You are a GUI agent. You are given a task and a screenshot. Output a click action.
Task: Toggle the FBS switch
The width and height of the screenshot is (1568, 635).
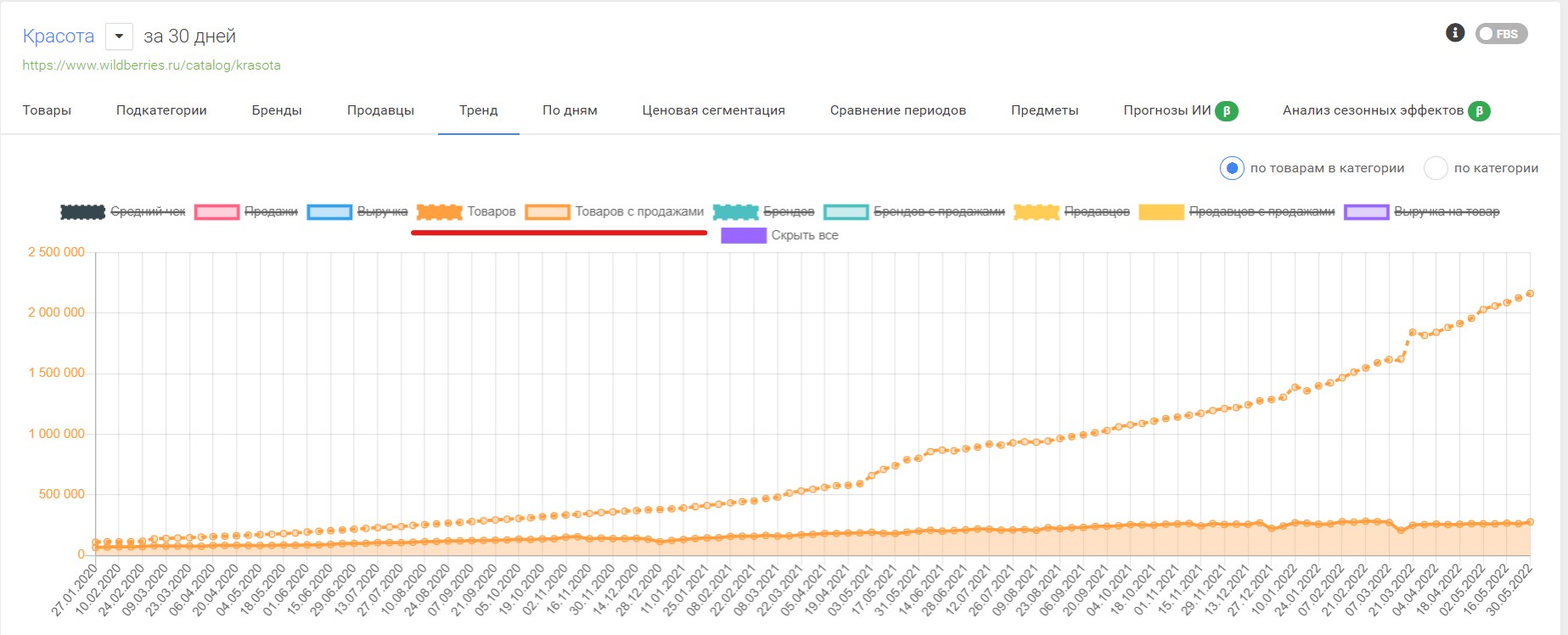click(1500, 34)
